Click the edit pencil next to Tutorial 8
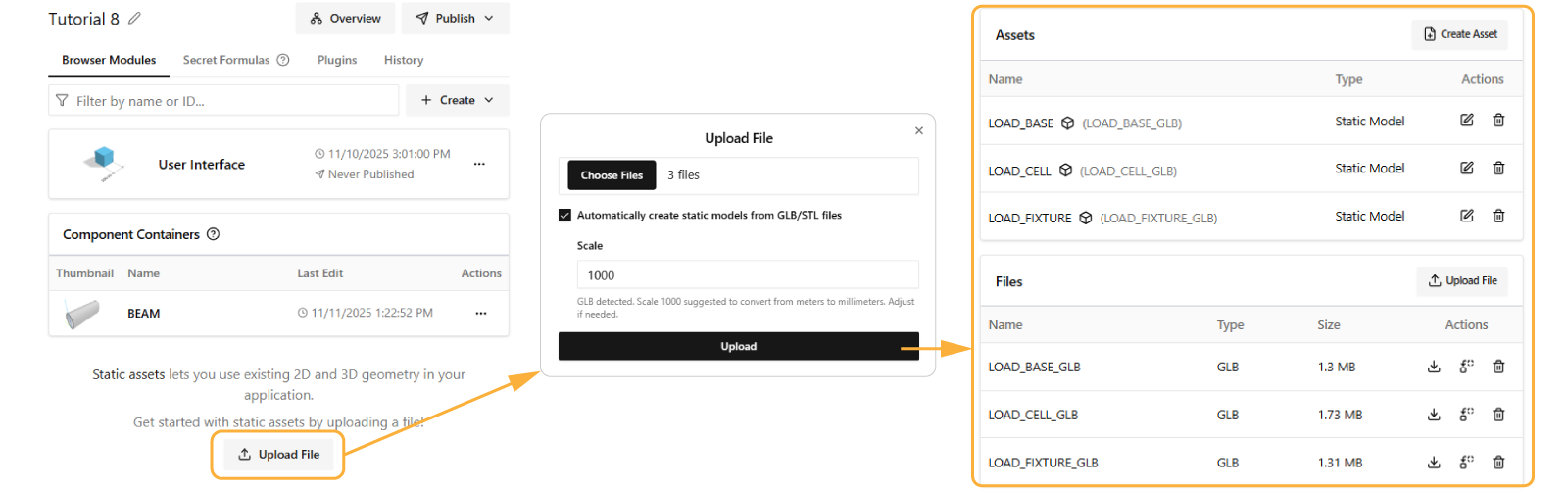The image size is (1568, 490). click(x=135, y=19)
